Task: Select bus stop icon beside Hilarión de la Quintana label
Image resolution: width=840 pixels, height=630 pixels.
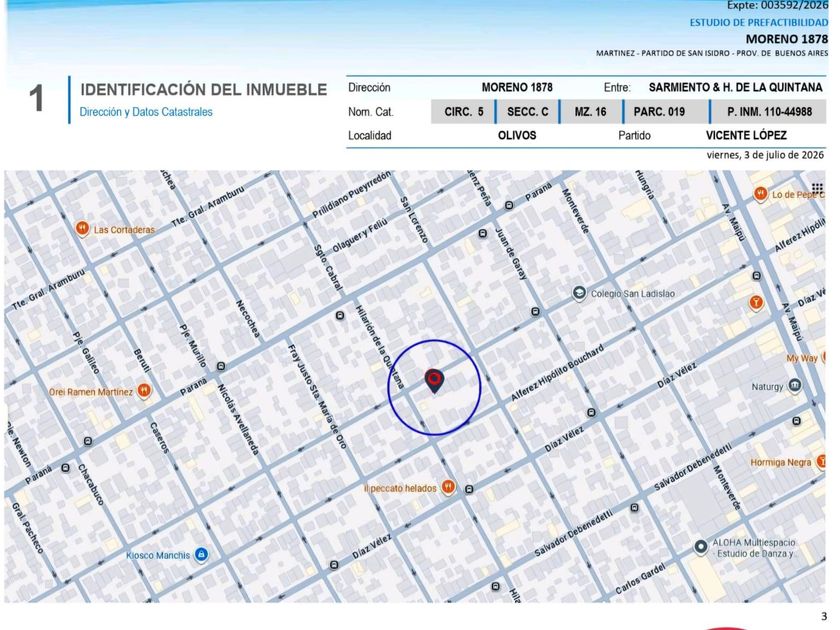Action: pyautogui.click(x=340, y=316)
